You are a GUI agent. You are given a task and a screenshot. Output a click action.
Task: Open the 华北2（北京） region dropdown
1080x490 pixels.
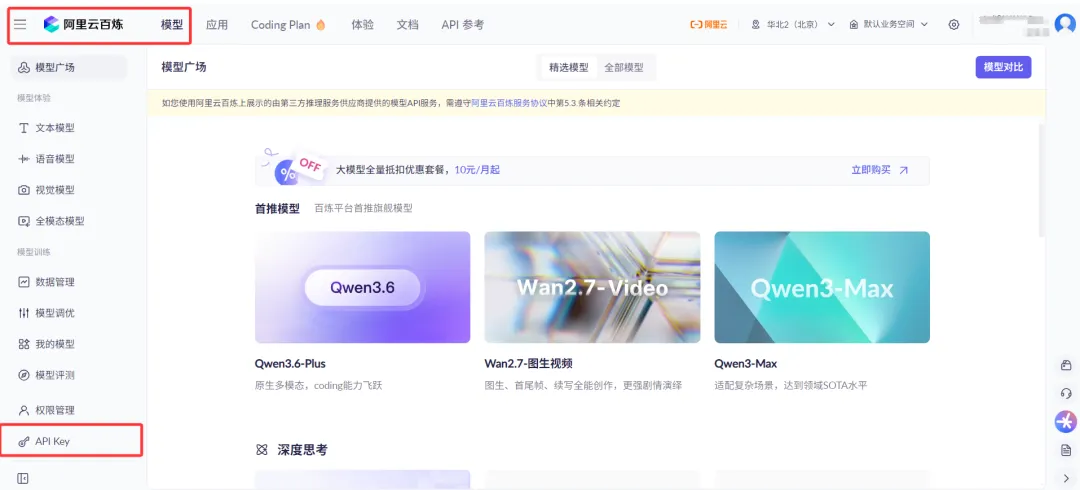click(x=793, y=24)
